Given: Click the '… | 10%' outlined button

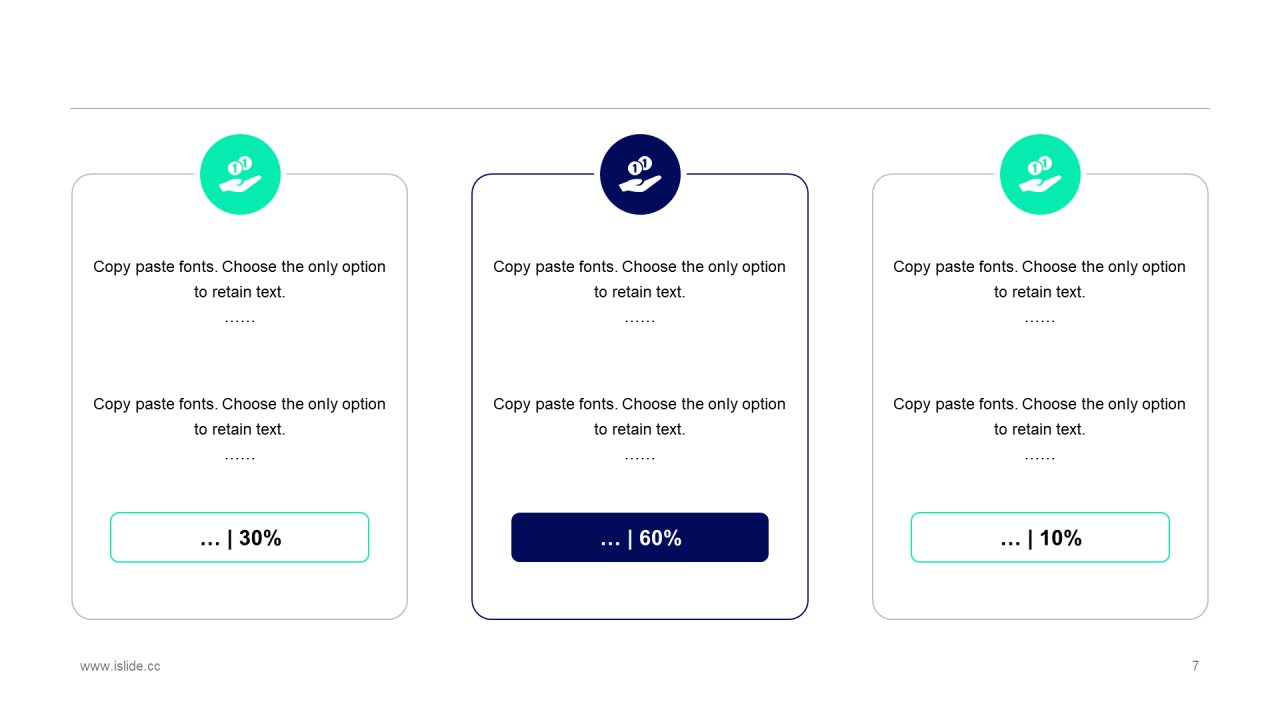Looking at the screenshot, I should (1040, 537).
